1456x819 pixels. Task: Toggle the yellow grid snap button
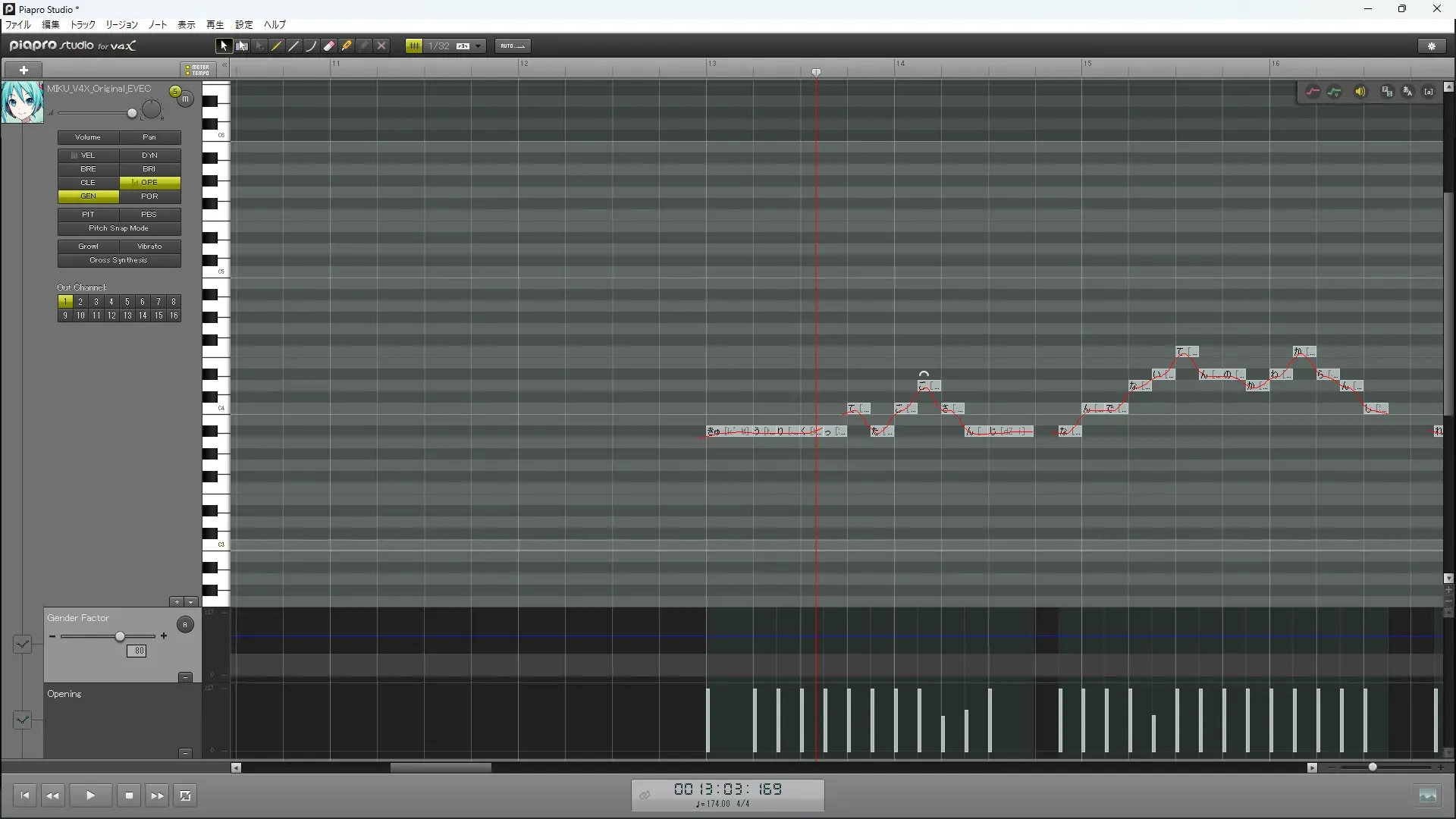point(414,46)
